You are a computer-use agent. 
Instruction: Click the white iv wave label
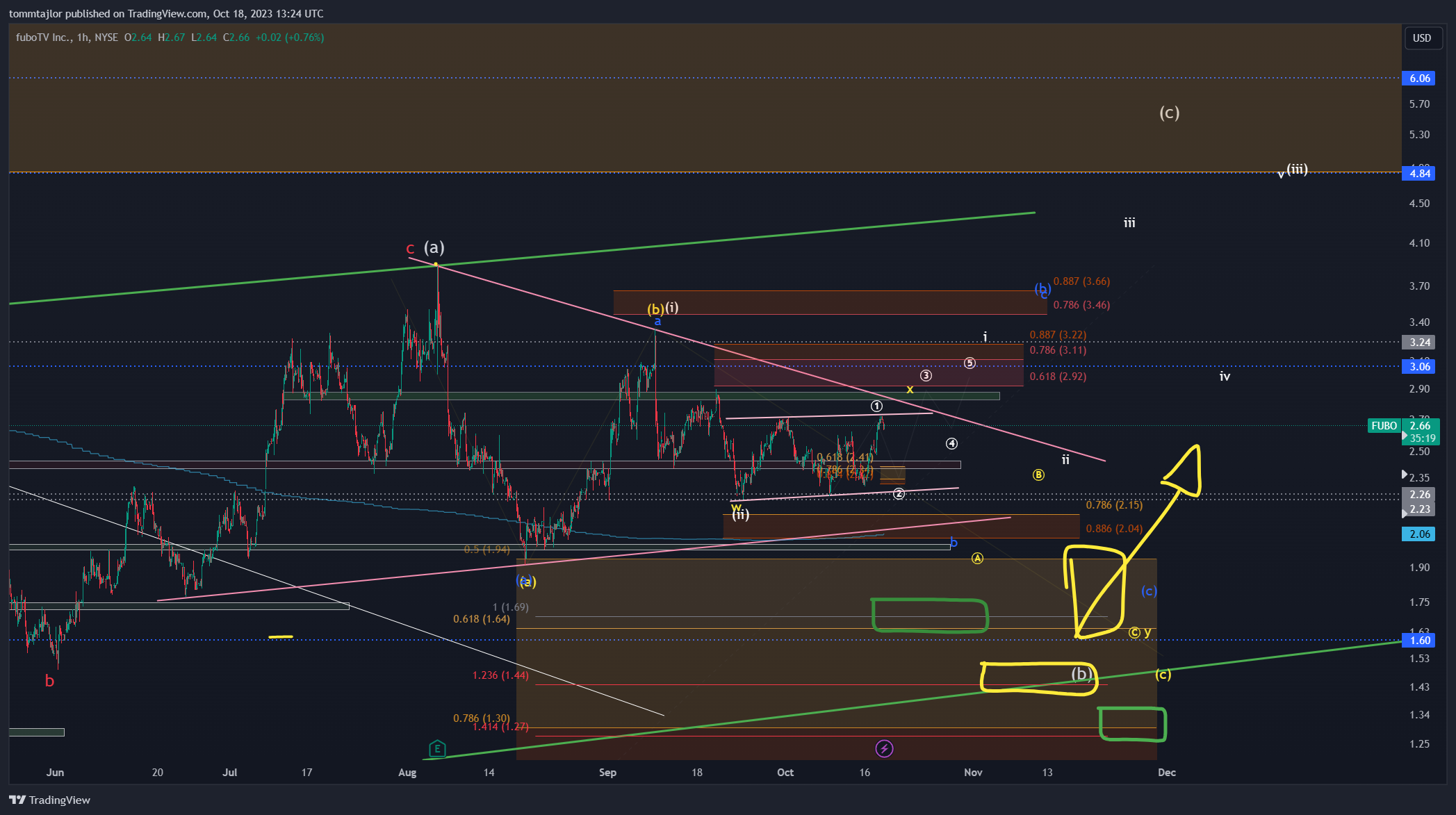click(x=1225, y=377)
